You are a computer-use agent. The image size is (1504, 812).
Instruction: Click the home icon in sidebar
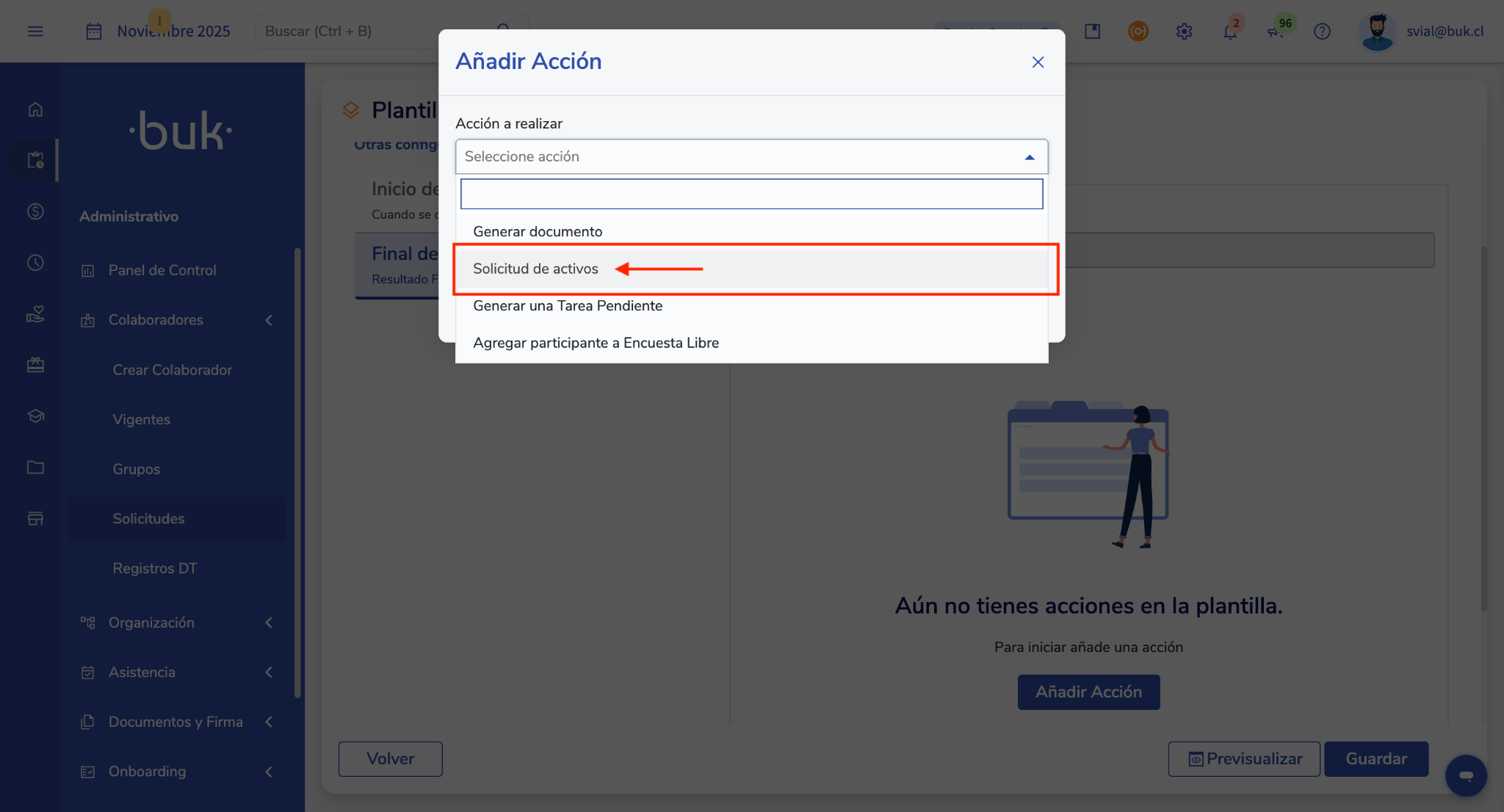35,109
